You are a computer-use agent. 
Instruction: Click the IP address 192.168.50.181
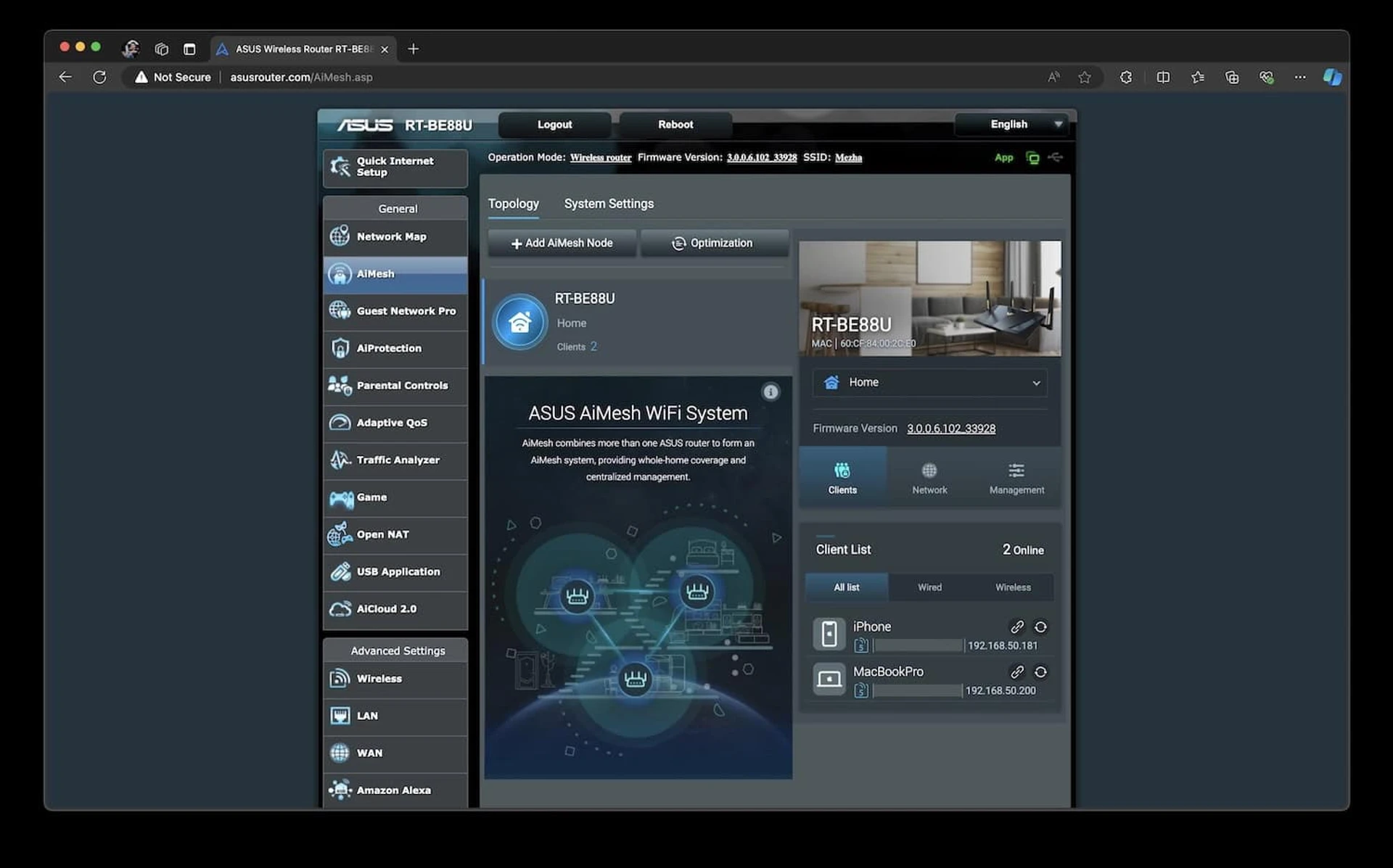1003,645
